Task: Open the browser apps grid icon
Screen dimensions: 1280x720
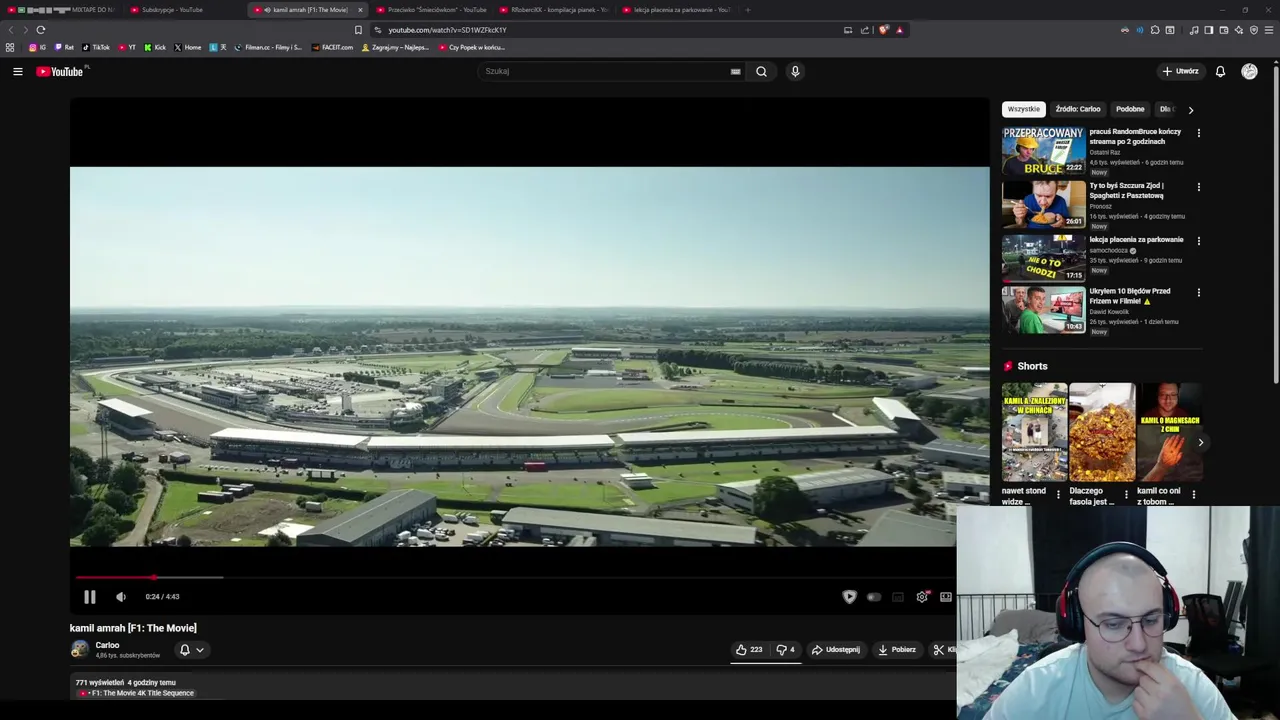Action: click(10, 47)
